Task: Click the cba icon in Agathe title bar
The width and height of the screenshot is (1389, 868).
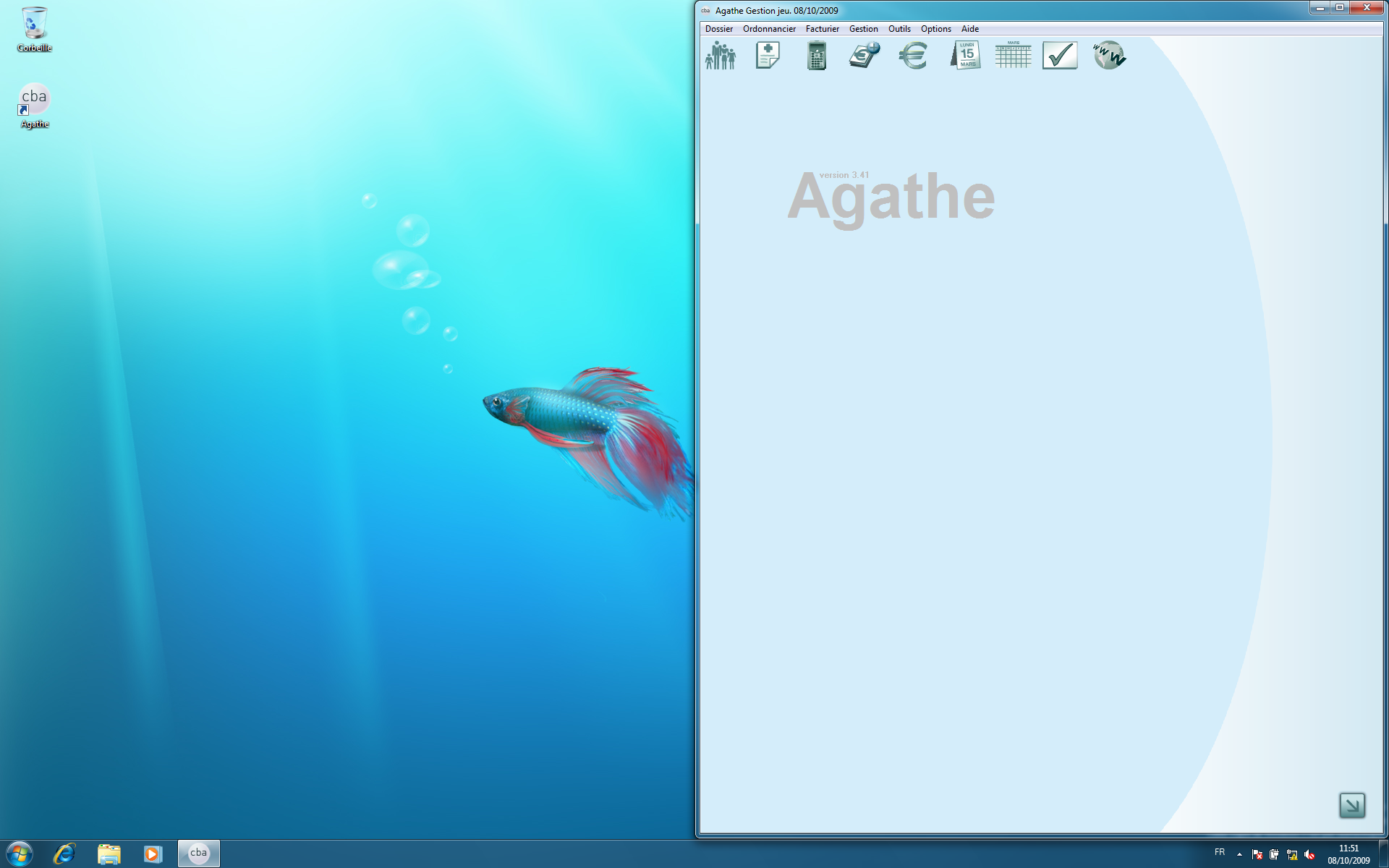Action: pyautogui.click(x=705, y=11)
